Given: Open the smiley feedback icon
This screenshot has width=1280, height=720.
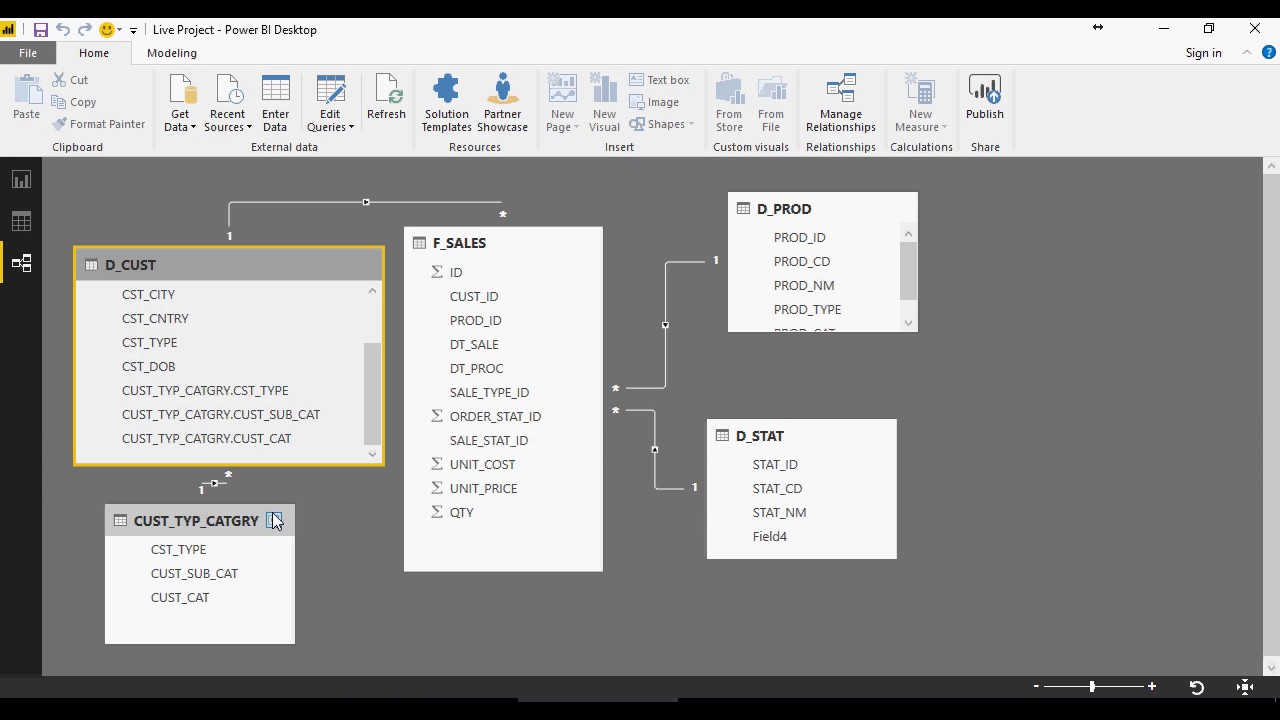Looking at the screenshot, I should pyautogui.click(x=107, y=30).
